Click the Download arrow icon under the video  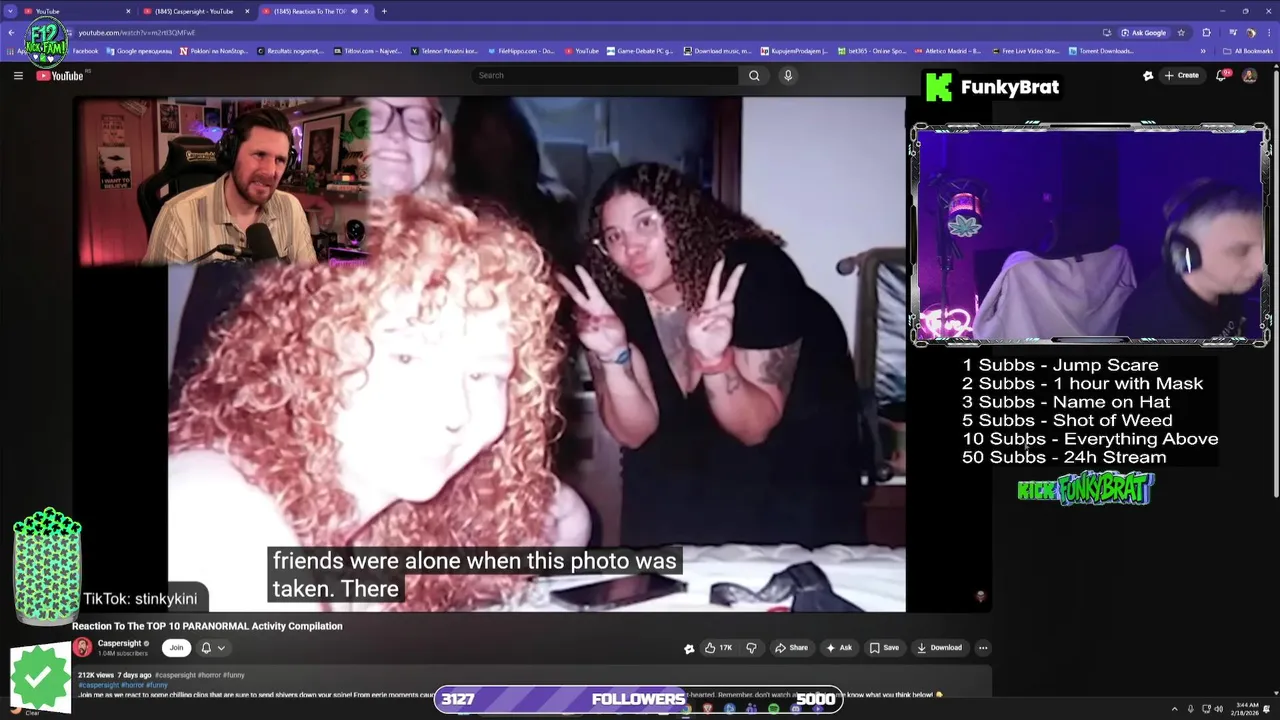click(922, 647)
